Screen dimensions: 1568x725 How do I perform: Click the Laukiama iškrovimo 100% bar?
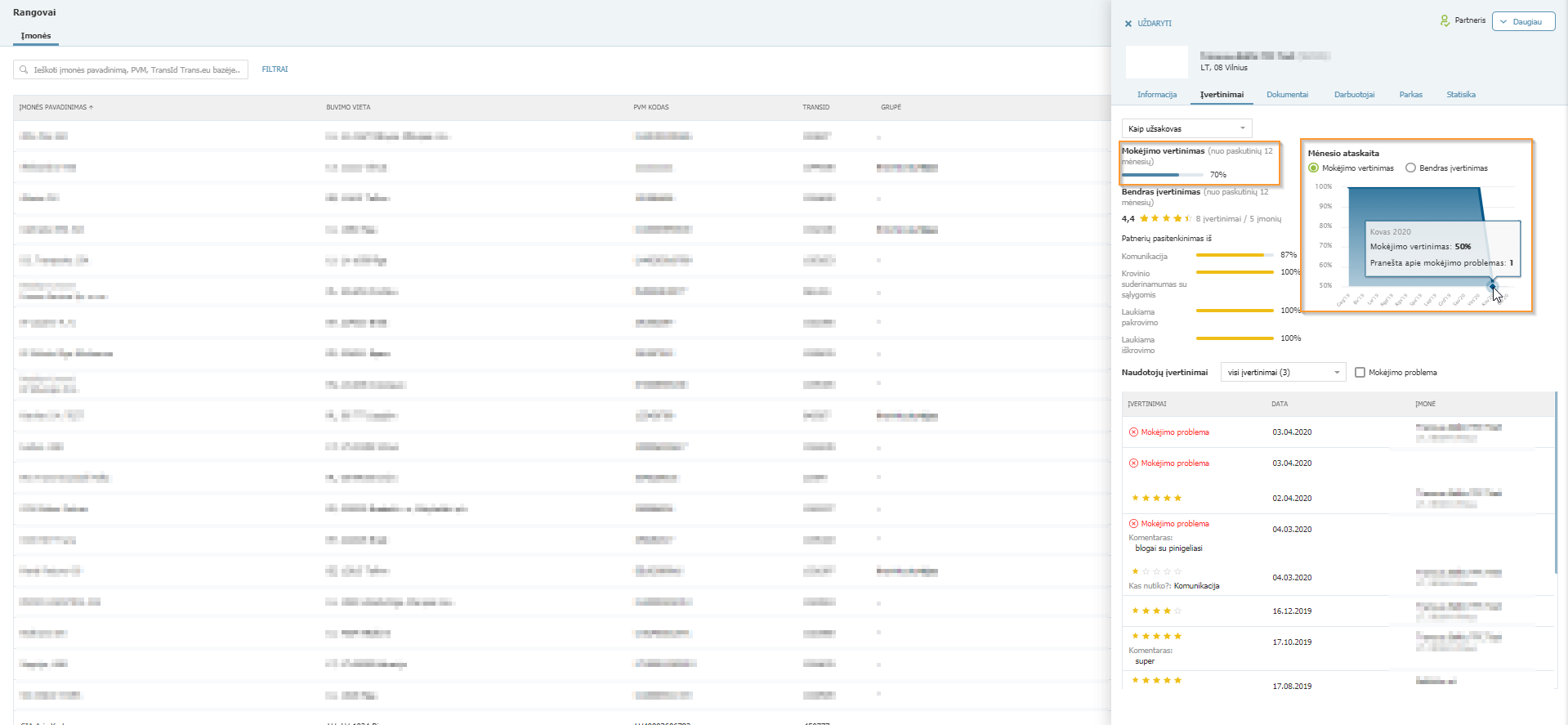click(x=1235, y=338)
